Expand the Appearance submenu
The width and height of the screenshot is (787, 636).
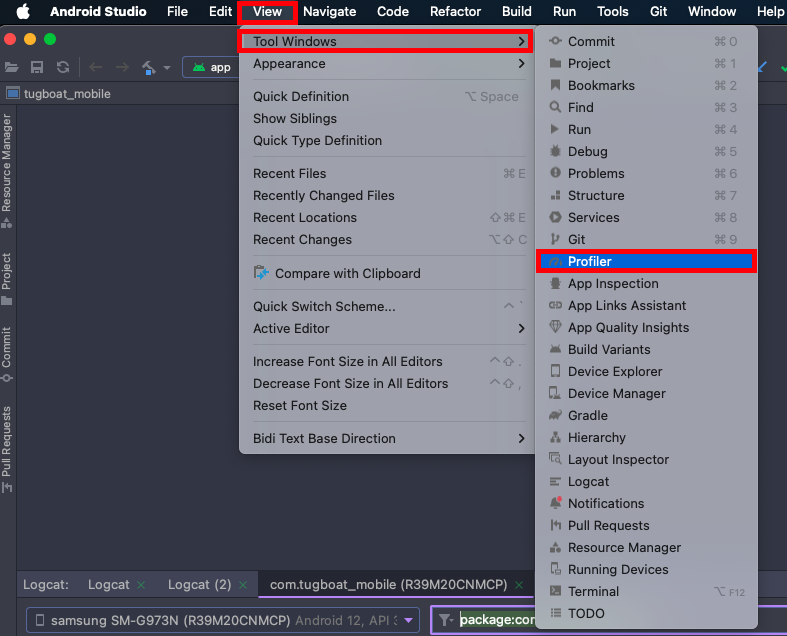pyautogui.click(x=386, y=64)
